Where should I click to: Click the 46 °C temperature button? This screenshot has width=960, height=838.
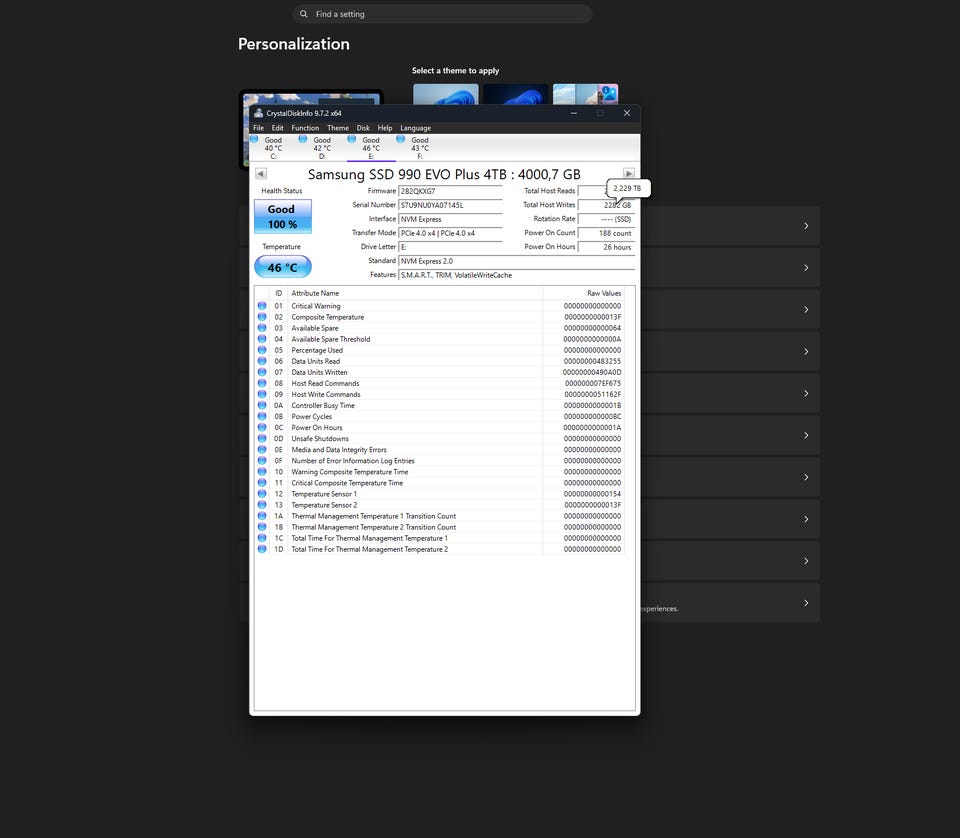(x=283, y=267)
